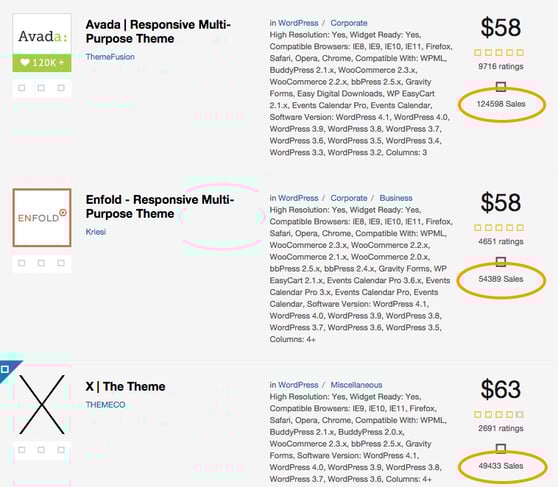Open the Enfold theme thumbnail
The height and width of the screenshot is (487, 558).
(42, 218)
